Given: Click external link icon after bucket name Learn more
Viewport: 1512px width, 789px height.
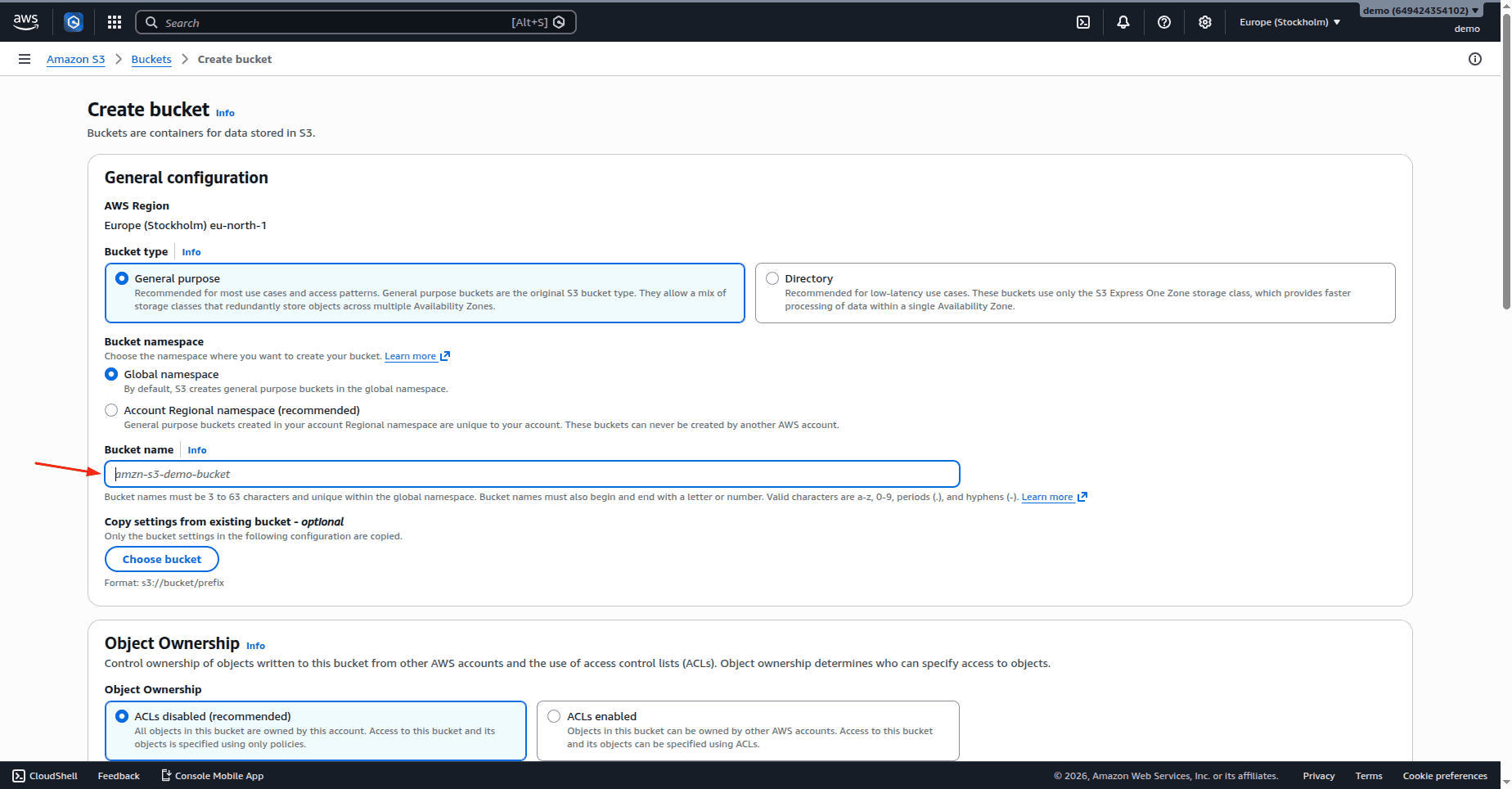Looking at the screenshot, I should (x=1082, y=497).
